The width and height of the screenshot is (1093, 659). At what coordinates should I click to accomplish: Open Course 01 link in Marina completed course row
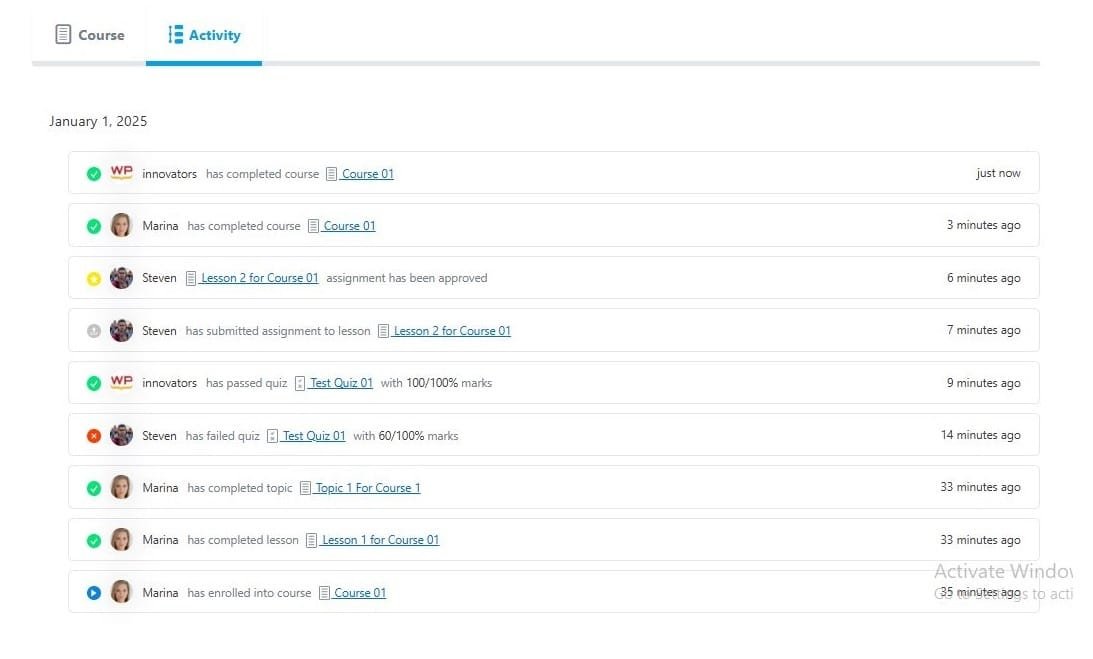pyautogui.click(x=349, y=226)
